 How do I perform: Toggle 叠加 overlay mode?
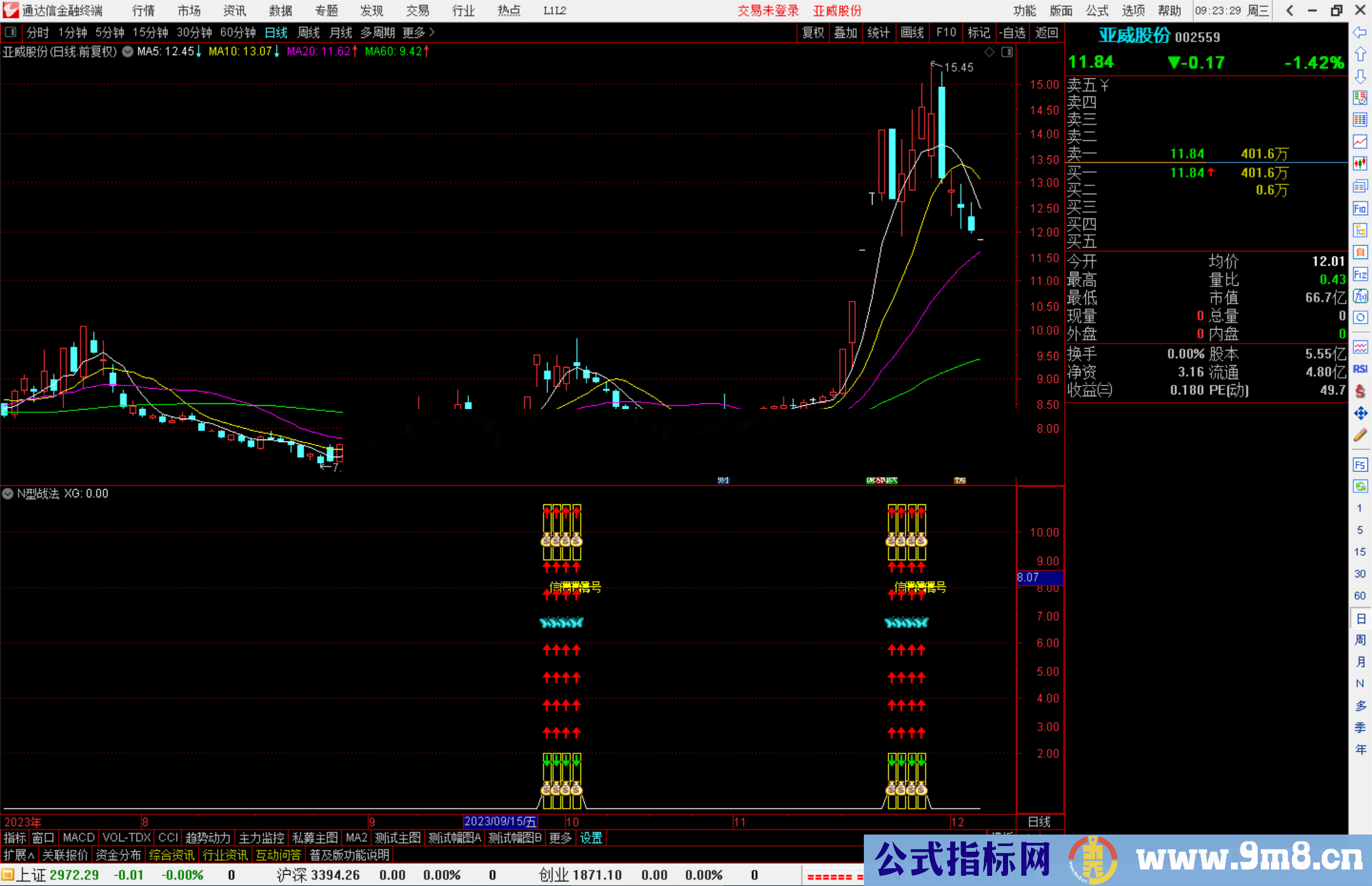(846, 32)
